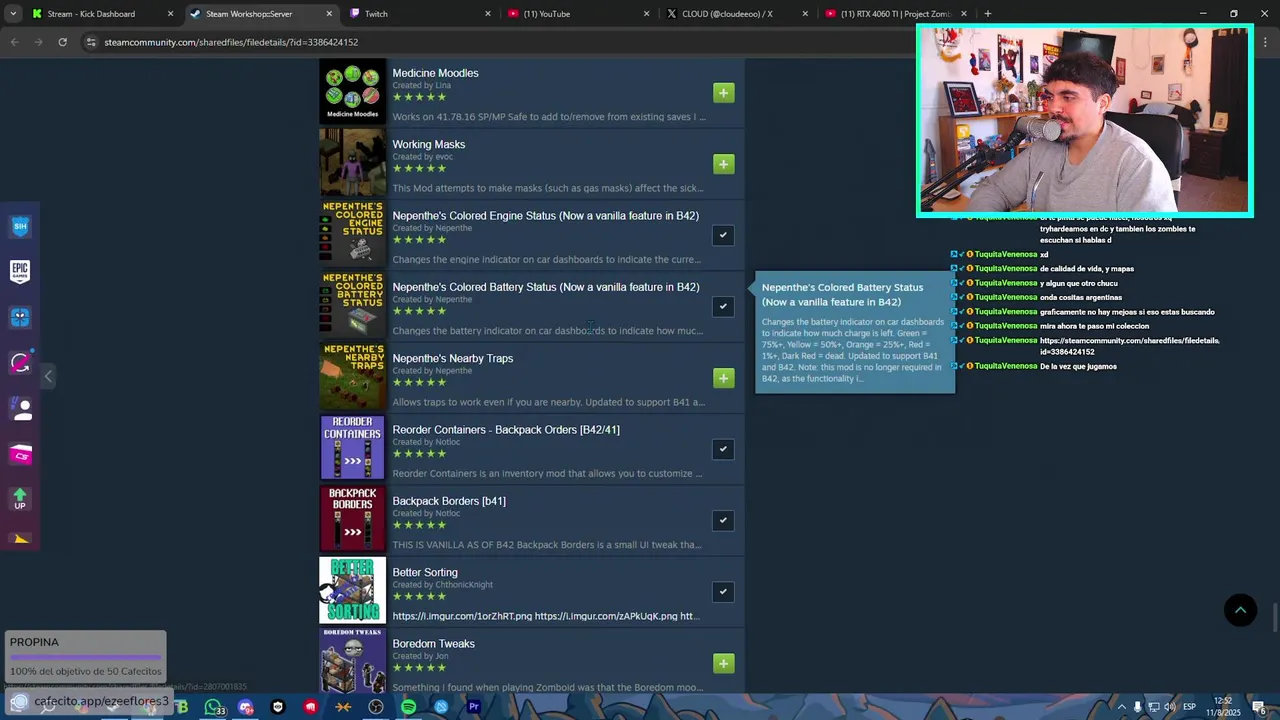Open the SIH sidebar extension icon
Viewport: 1280px width, 720px height.
pos(20,227)
